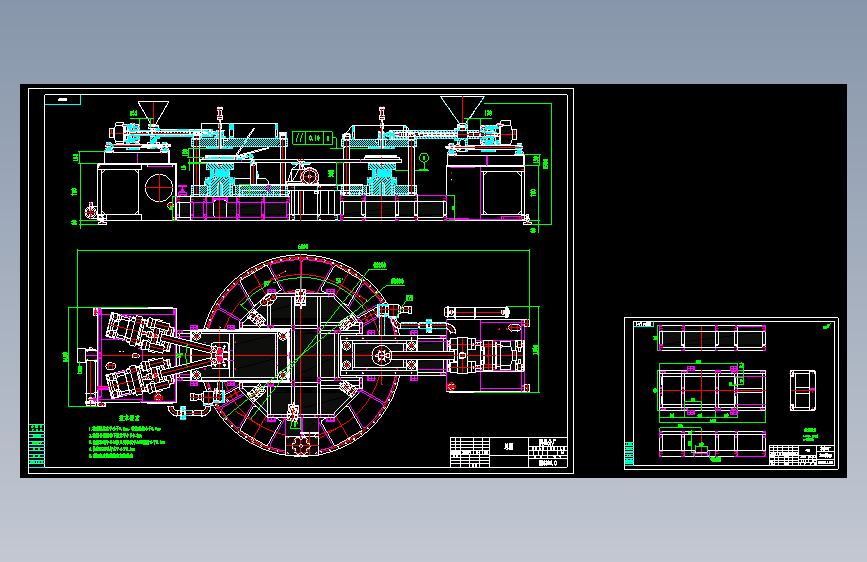
Task: Select the handwheel valve beside the left cabinet base
Action: [x=91, y=210]
